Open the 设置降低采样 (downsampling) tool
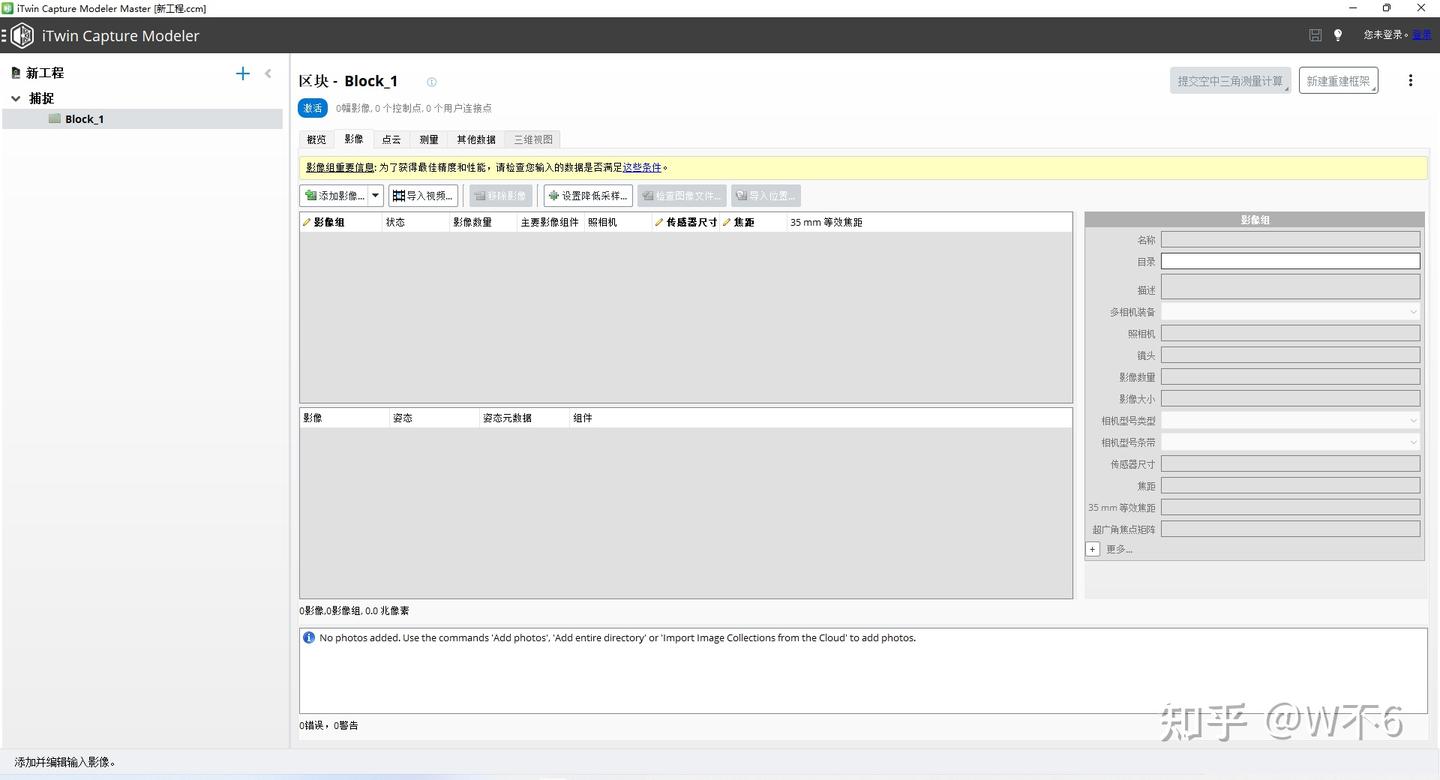Viewport: 1440px width, 780px height. 587,195
